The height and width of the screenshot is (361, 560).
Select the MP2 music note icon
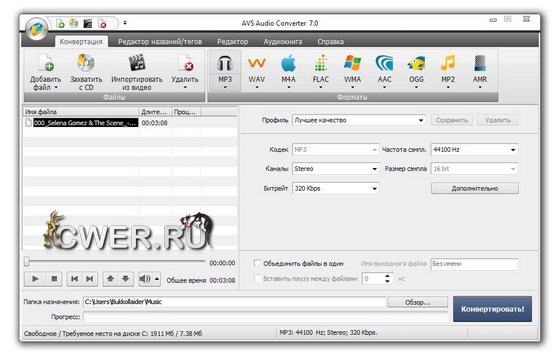(x=448, y=64)
